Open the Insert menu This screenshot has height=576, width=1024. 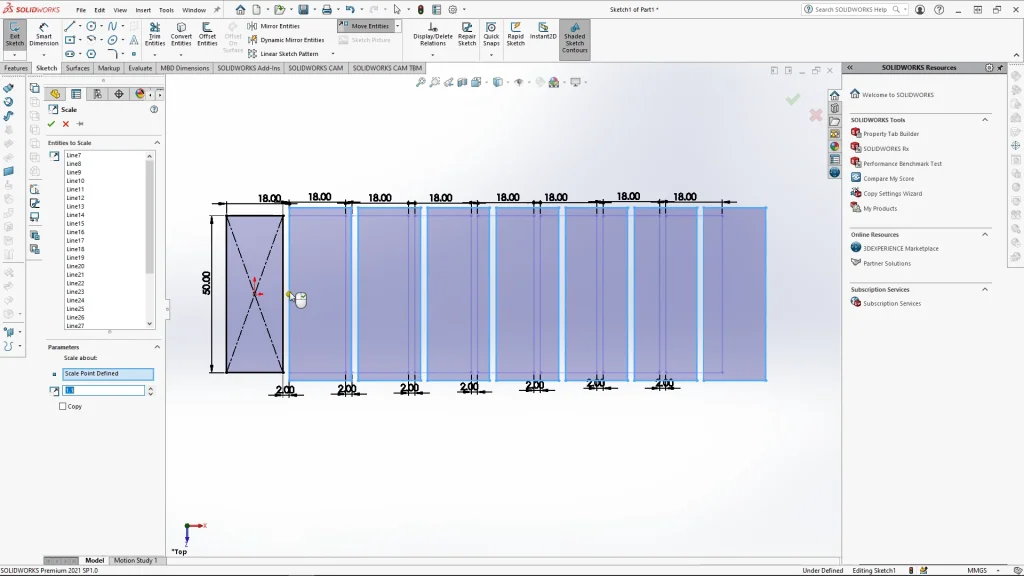tap(144, 10)
